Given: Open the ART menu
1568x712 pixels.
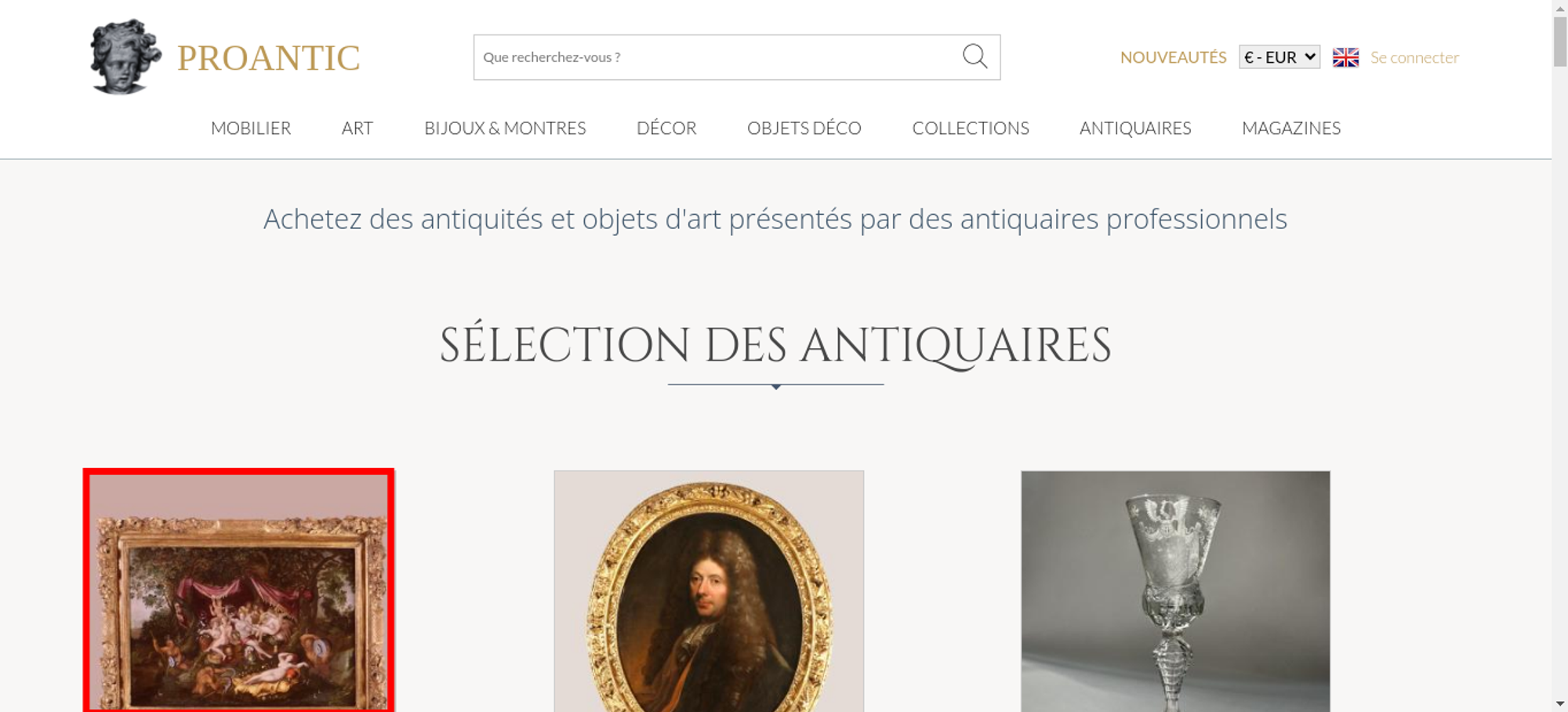Looking at the screenshot, I should [x=357, y=128].
